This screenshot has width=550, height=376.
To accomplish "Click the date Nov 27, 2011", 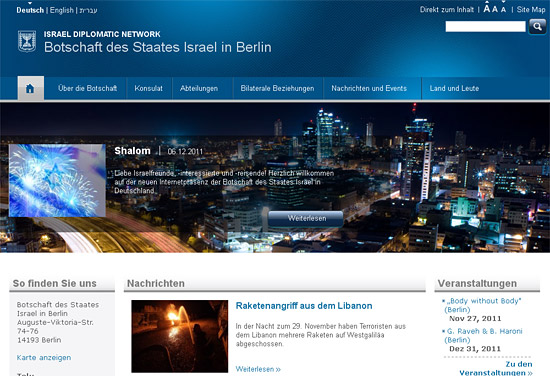I will (475, 318).
